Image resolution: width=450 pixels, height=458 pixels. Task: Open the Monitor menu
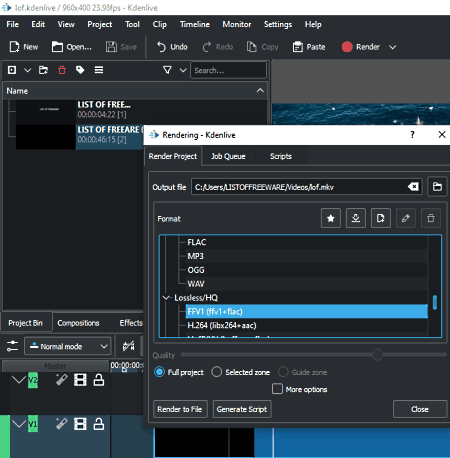(237, 24)
